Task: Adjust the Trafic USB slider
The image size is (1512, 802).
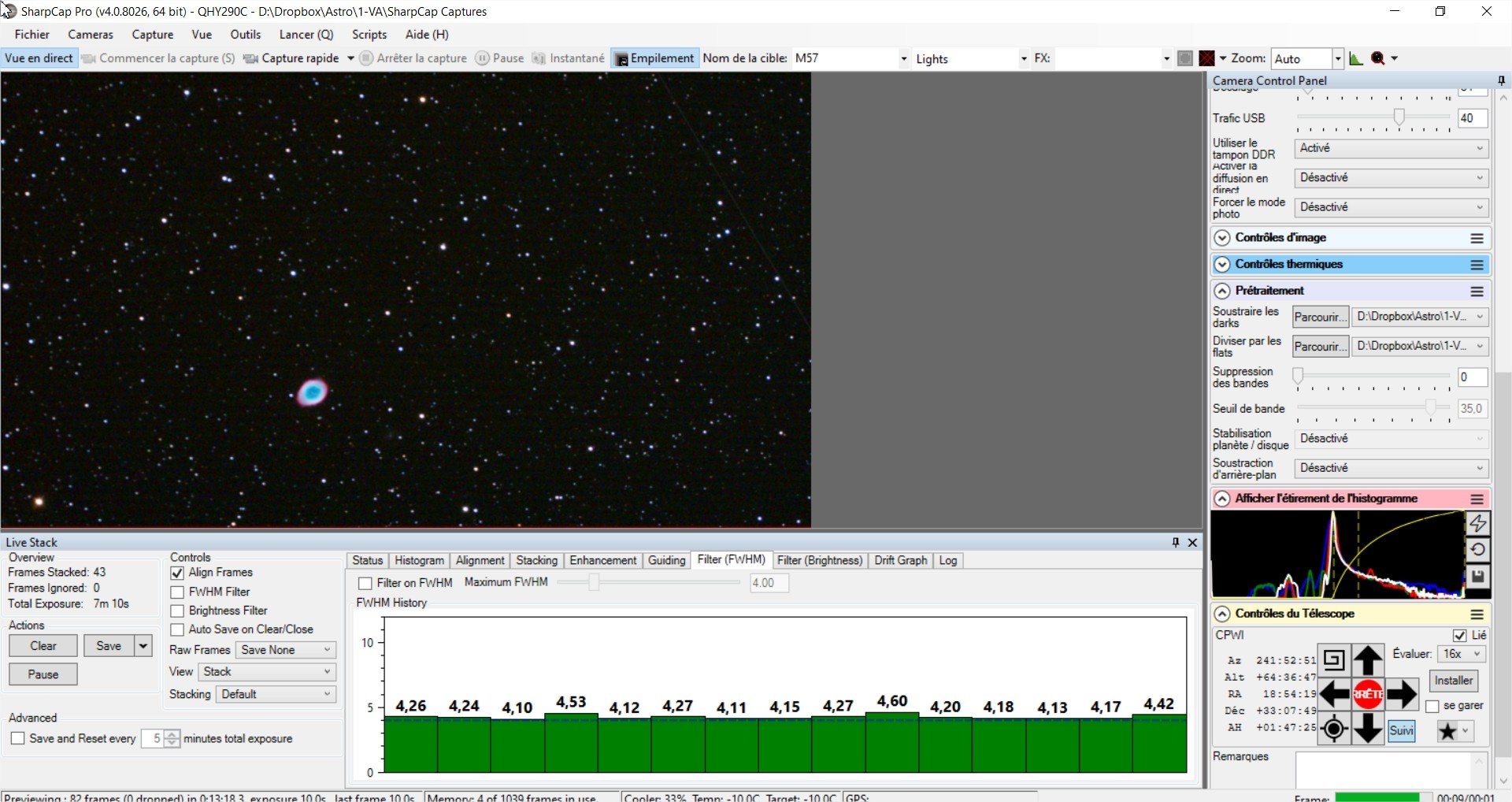Action: point(1399,117)
